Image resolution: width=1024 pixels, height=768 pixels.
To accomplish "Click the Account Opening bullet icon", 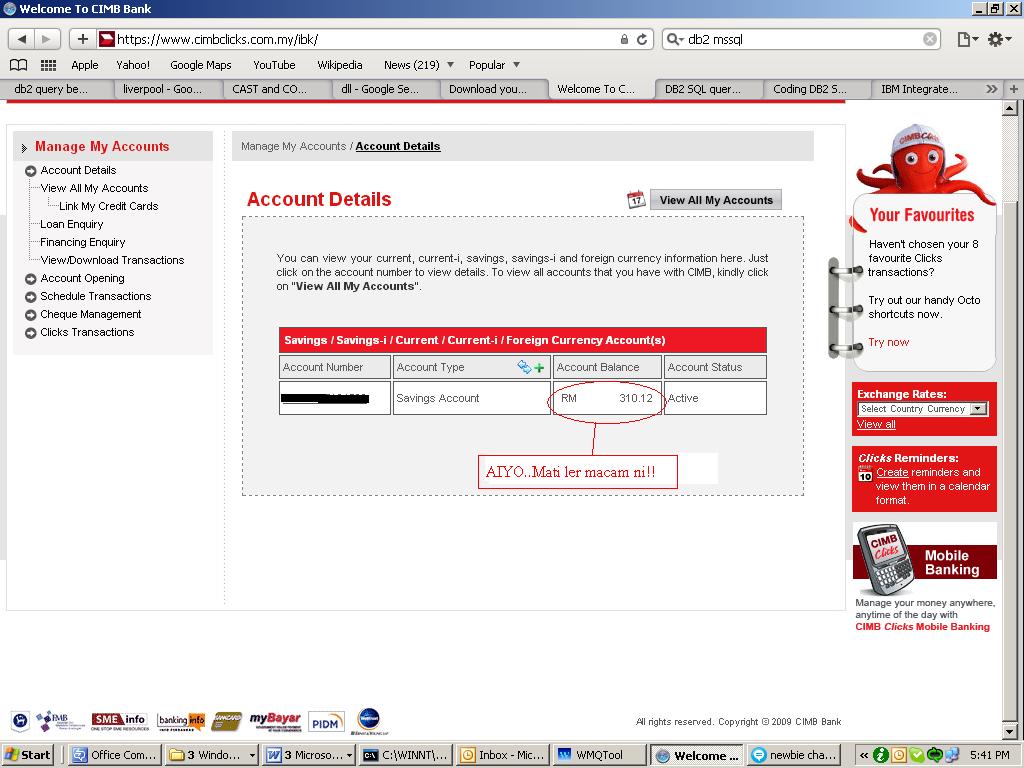I will point(31,279).
